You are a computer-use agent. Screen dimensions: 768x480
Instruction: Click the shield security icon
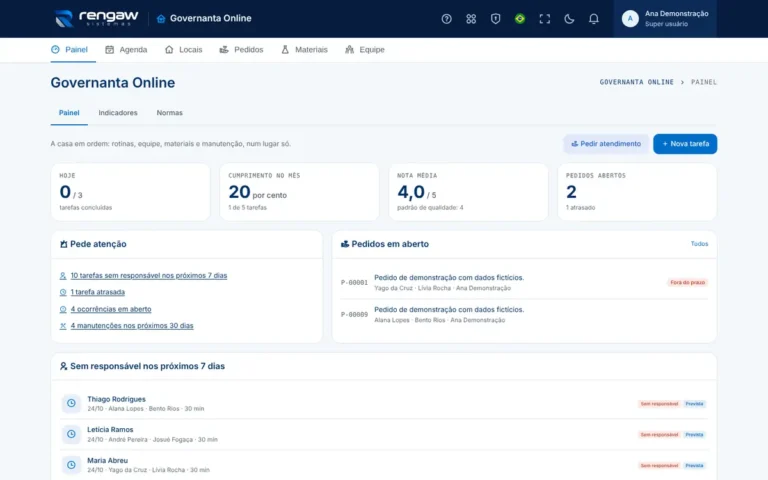[495, 19]
